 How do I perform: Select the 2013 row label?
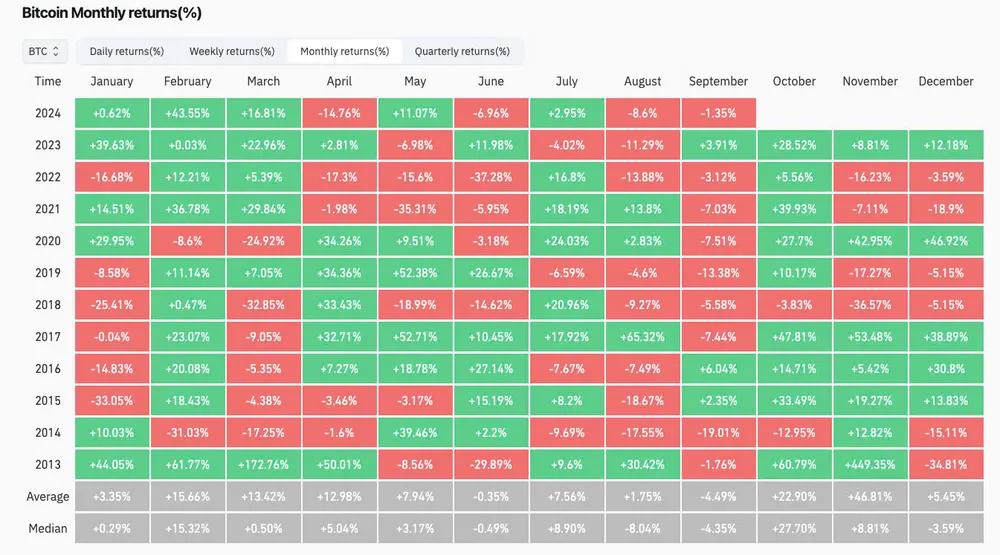point(47,465)
